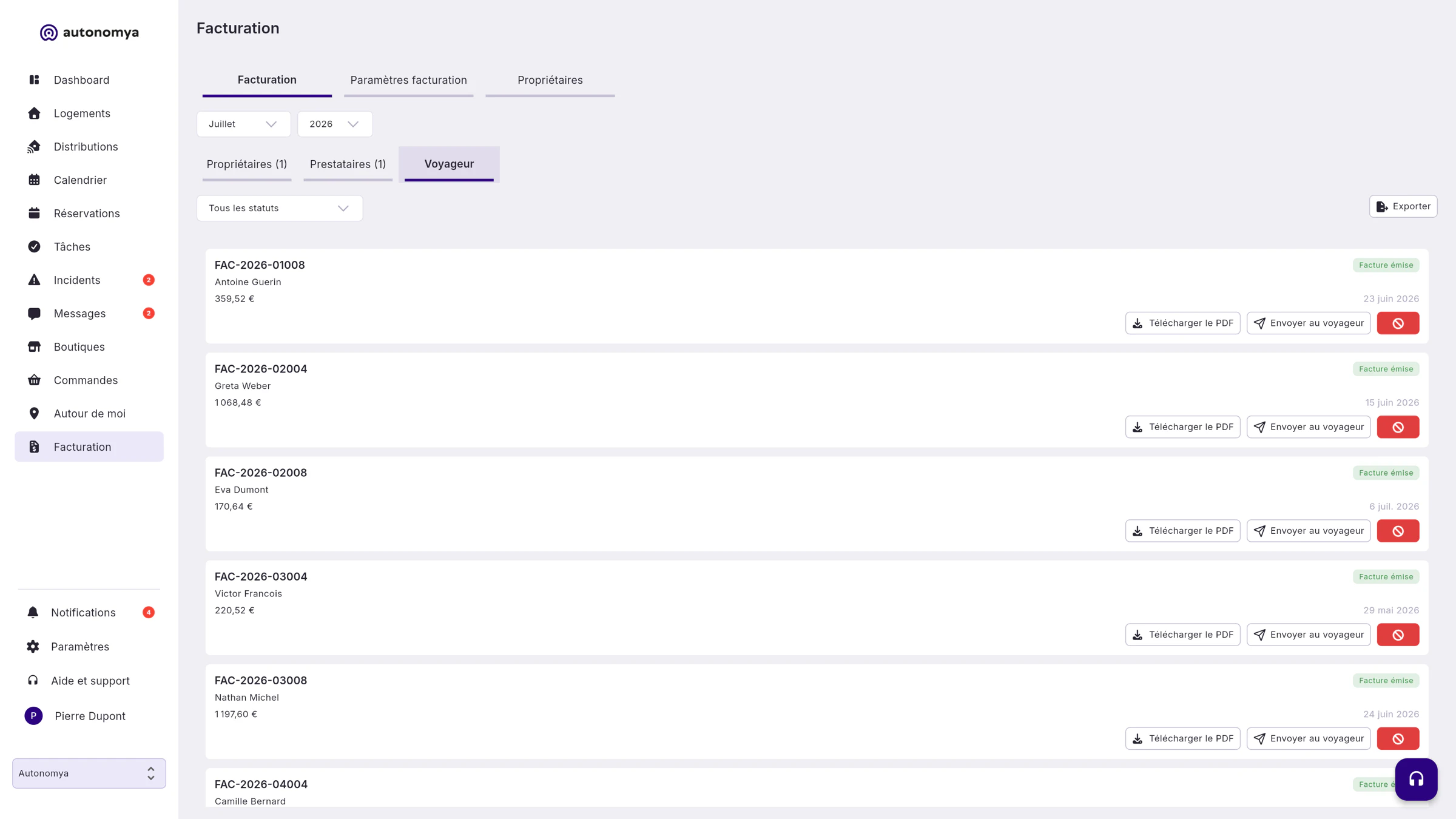Click the Messages speech bubble icon
This screenshot has width=1456, height=819.
(34, 314)
